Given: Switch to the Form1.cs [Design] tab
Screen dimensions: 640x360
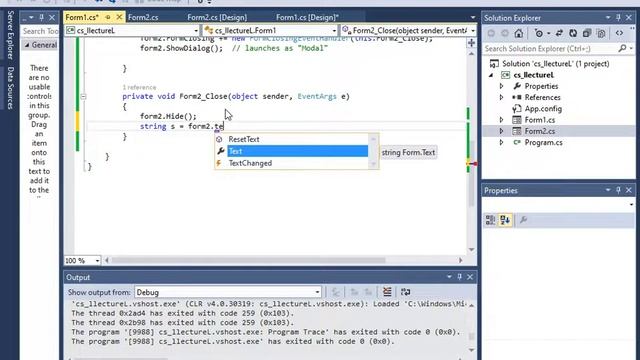Looking at the screenshot, I should click(307, 18).
